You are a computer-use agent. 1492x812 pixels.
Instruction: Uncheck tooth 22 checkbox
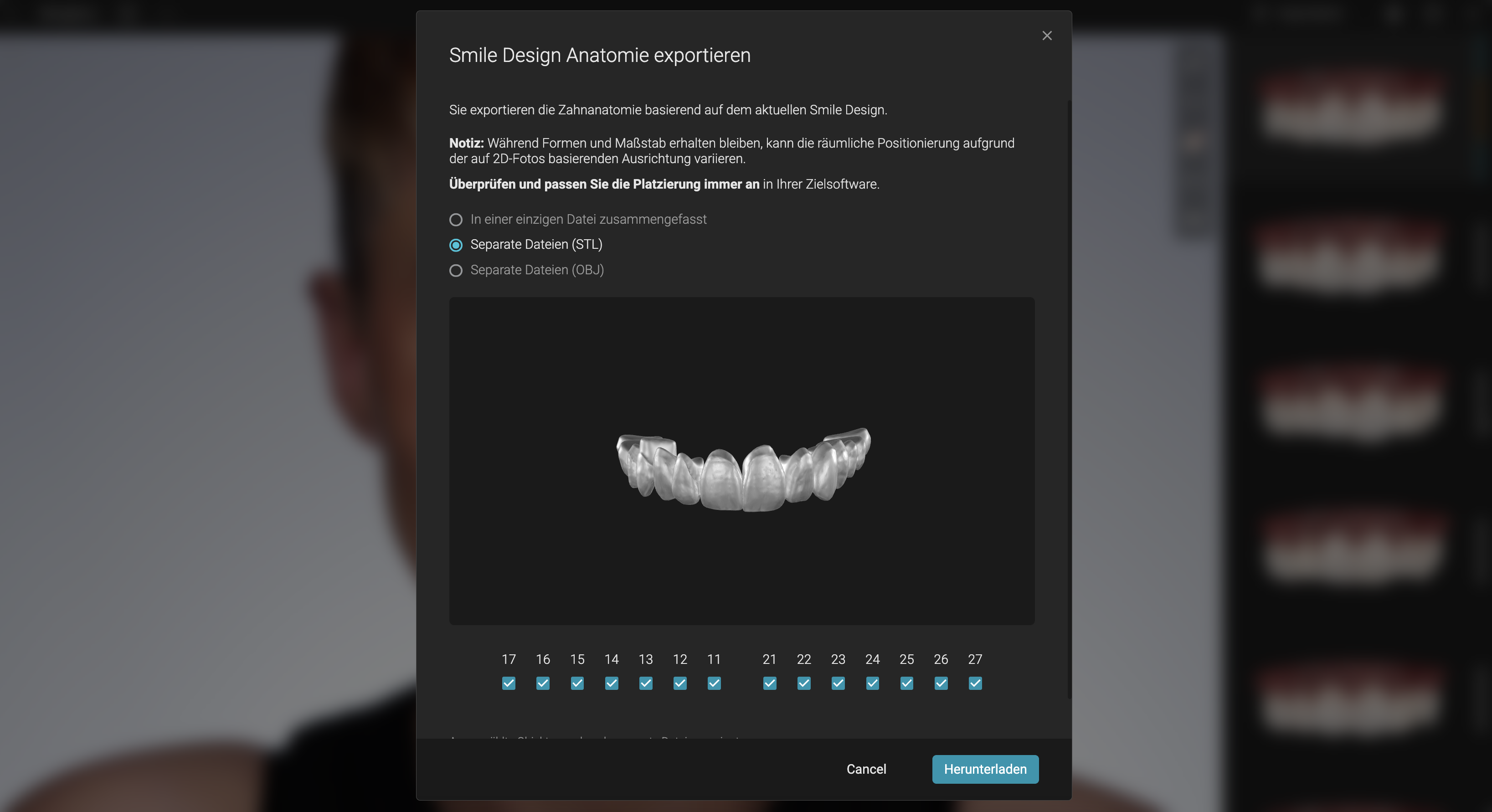(x=804, y=684)
